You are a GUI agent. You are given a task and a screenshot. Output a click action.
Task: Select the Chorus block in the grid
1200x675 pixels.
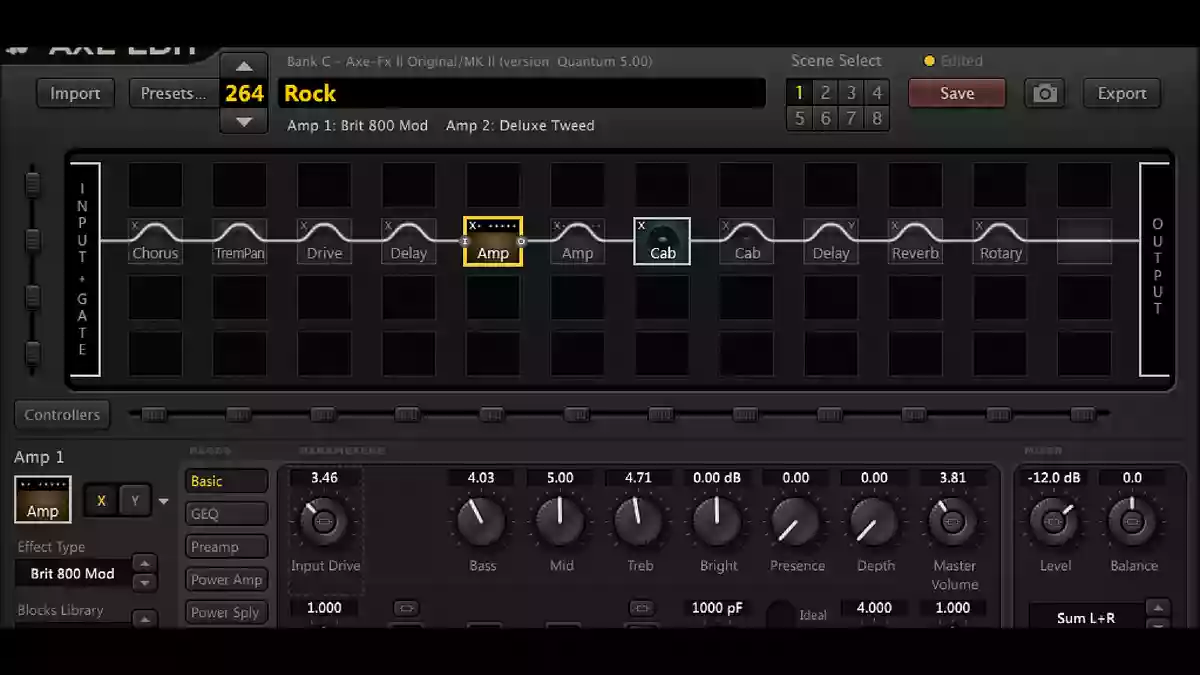point(155,241)
